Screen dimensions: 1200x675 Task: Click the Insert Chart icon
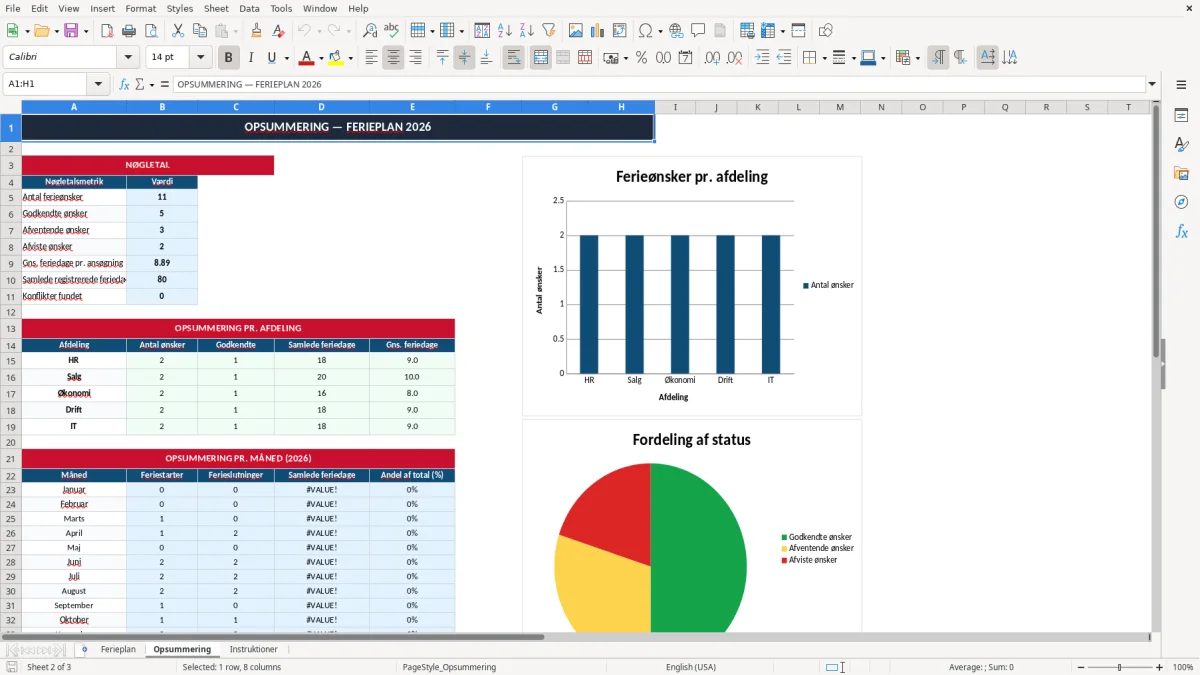coord(598,31)
